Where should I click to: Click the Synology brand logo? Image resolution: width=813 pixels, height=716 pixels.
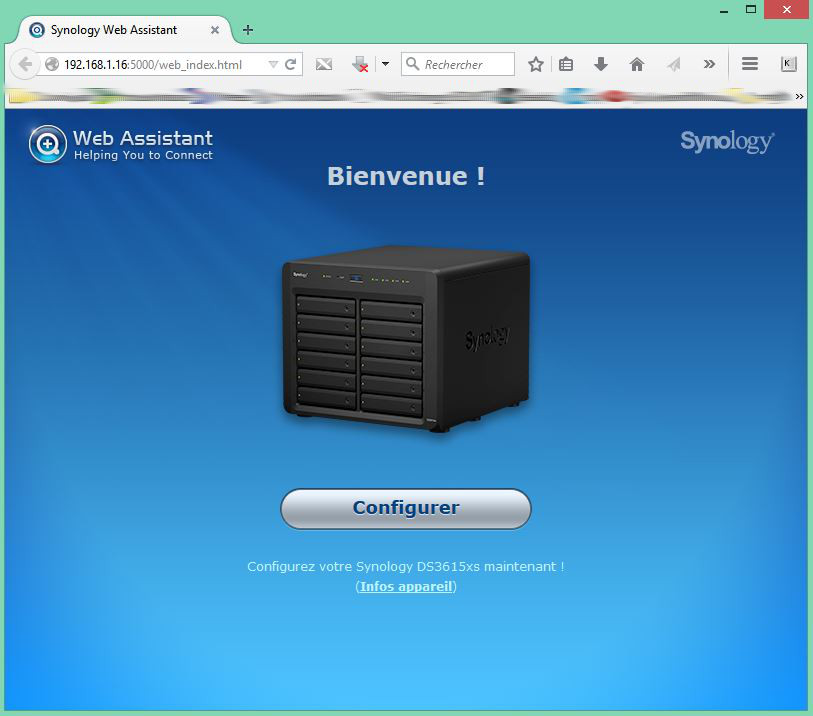(x=727, y=141)
